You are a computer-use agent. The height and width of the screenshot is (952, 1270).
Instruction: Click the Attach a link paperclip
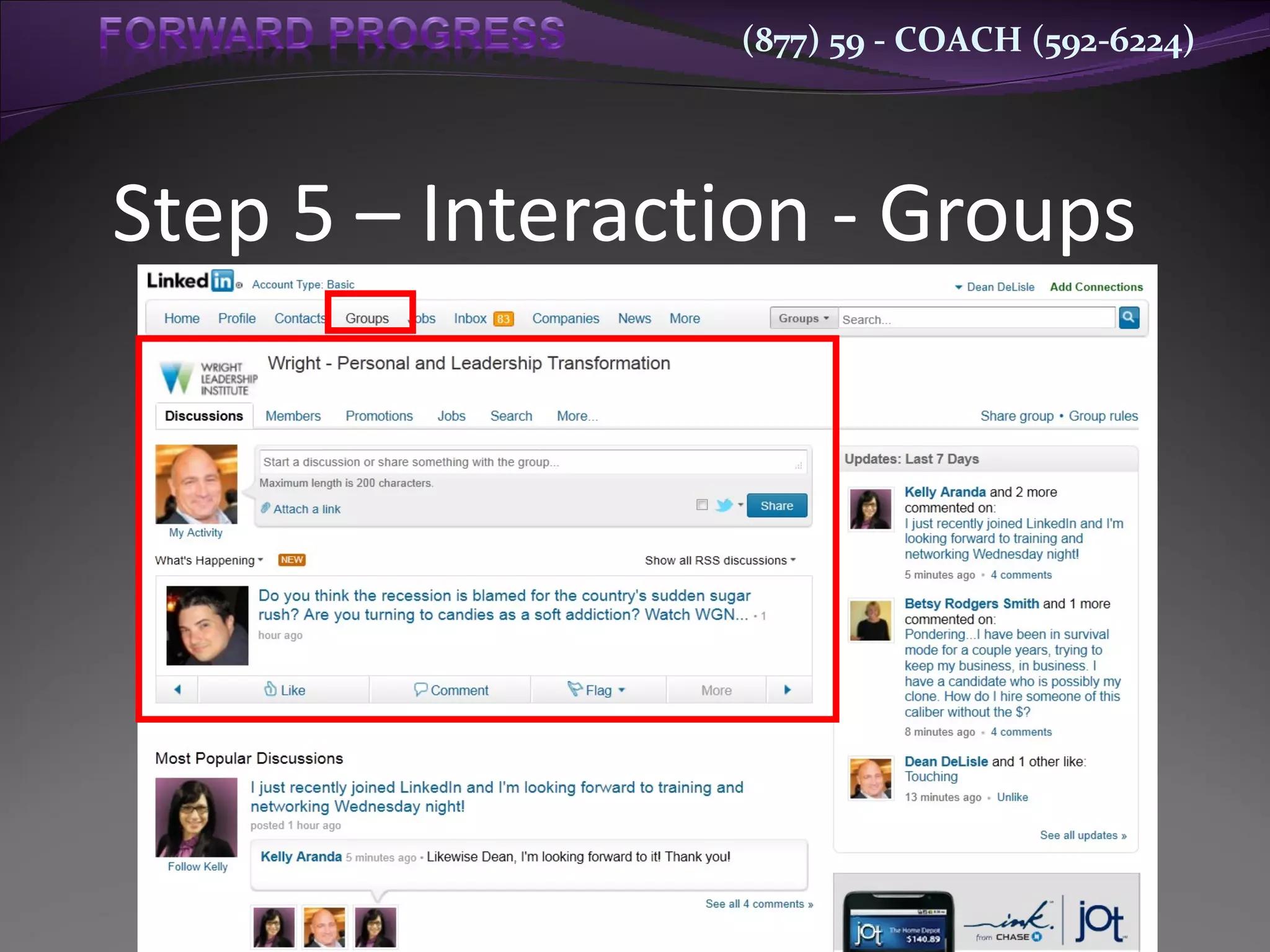(265, 508)
